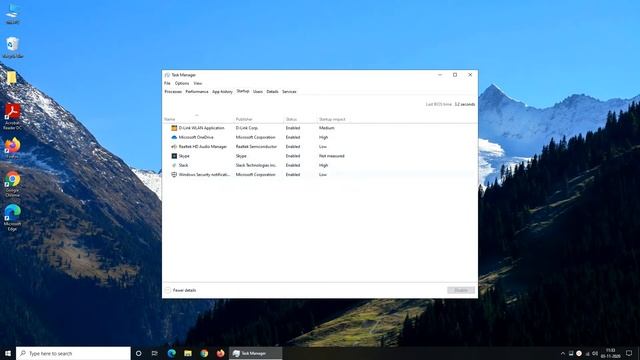
Task: Open Acrobat Reader DC desktop shortcut
Action: [13, 117]
